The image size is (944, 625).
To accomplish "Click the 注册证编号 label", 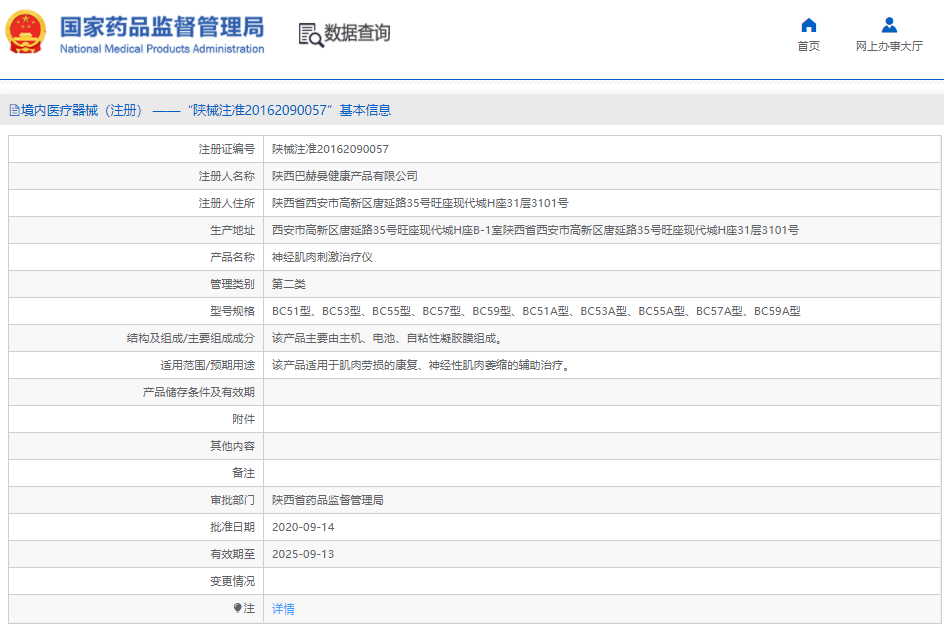I will click(226, 149).
